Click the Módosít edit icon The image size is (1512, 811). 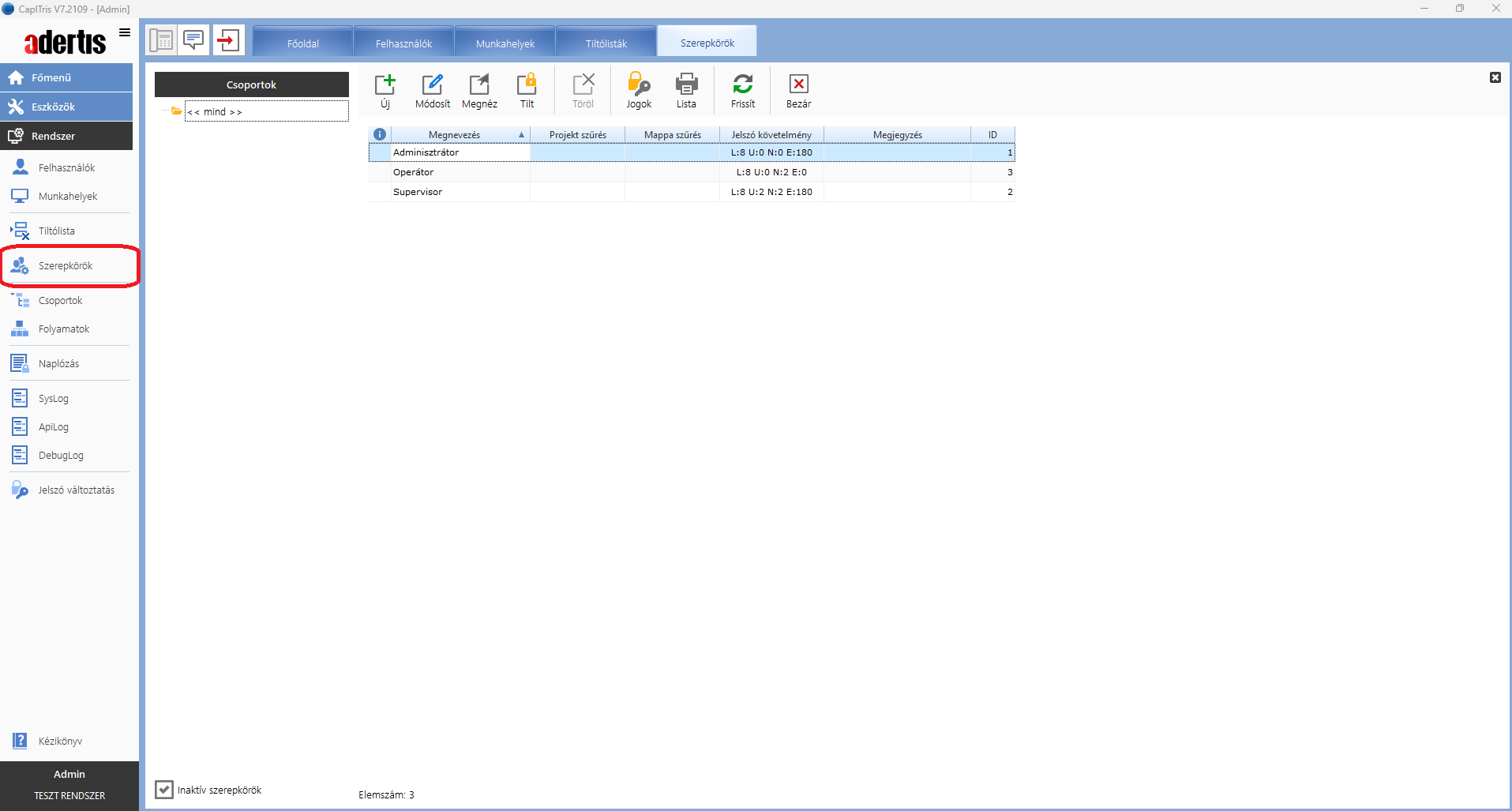pos(433,84)
